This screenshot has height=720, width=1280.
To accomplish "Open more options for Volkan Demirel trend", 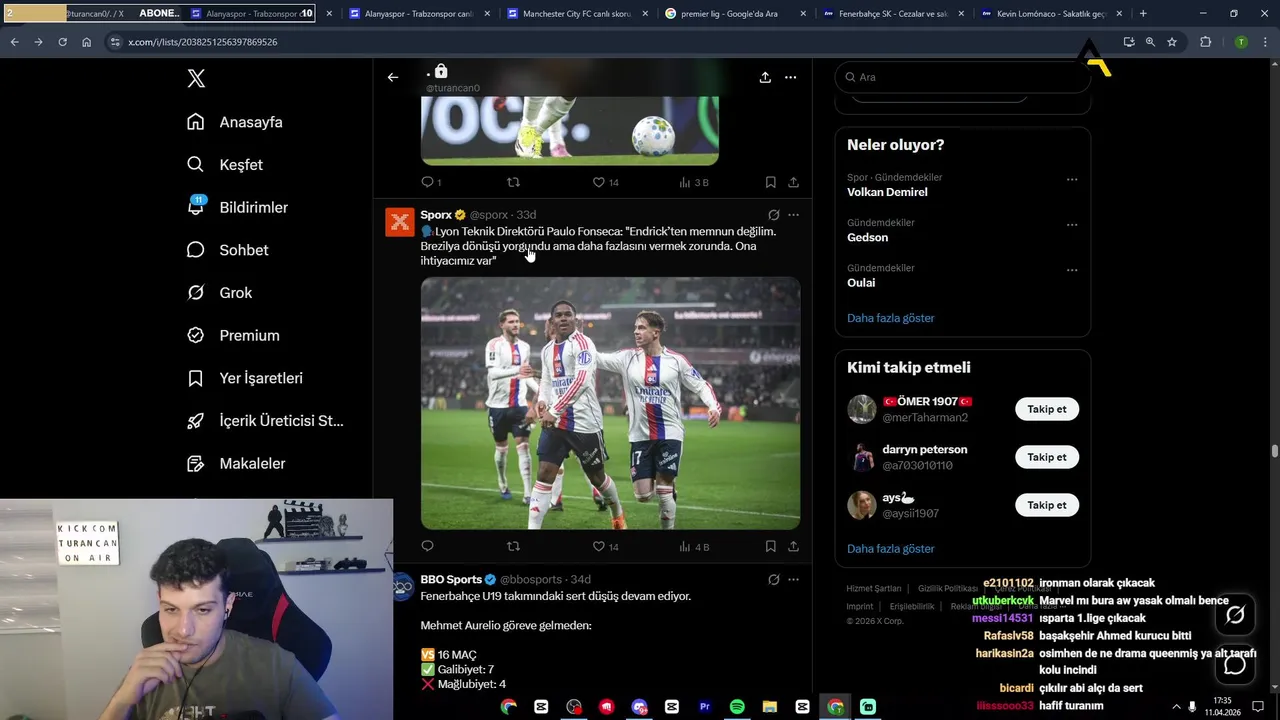I will [1072, 180].
